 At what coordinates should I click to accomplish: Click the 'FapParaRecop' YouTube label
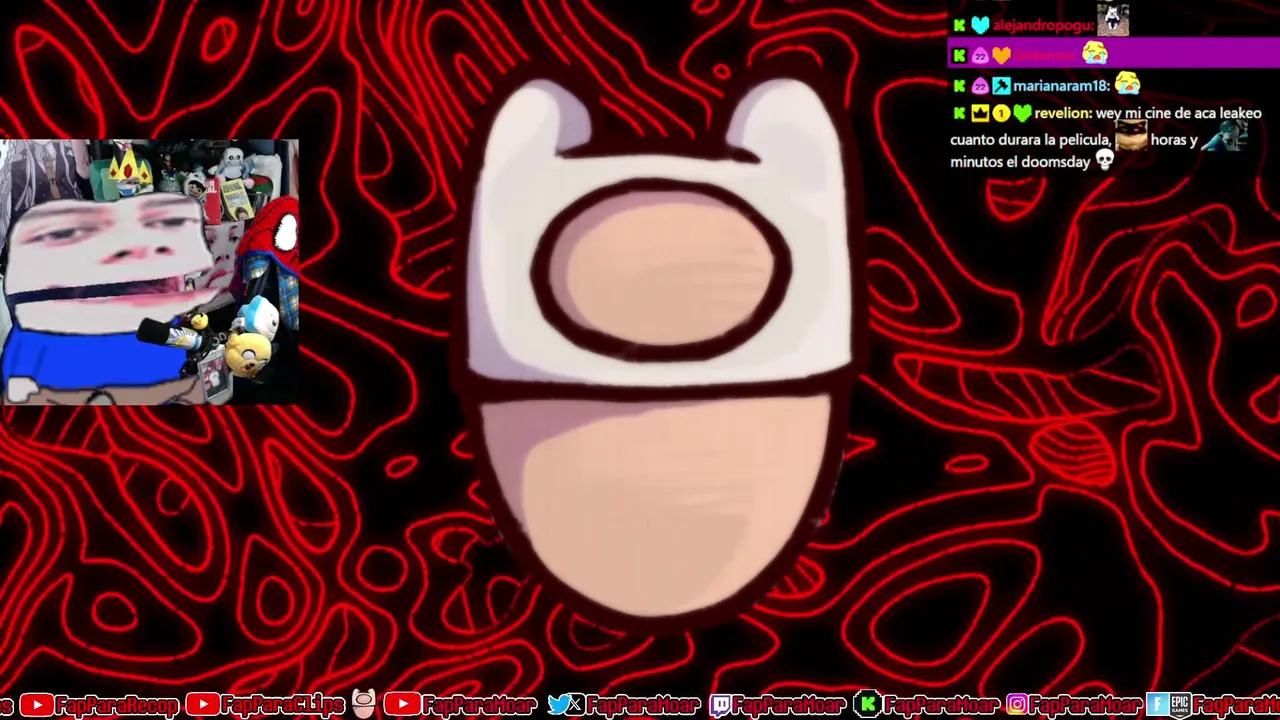click(117, 706)
